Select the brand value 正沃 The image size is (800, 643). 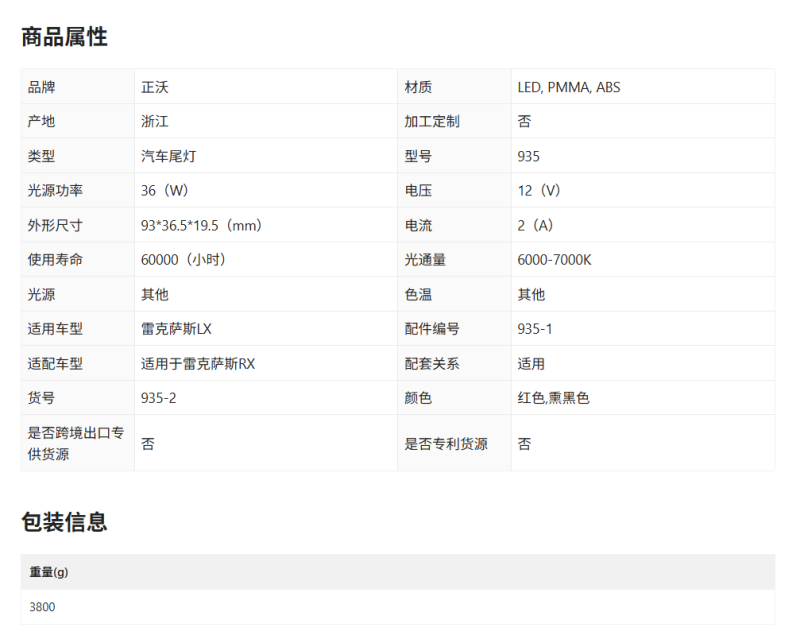155,87
